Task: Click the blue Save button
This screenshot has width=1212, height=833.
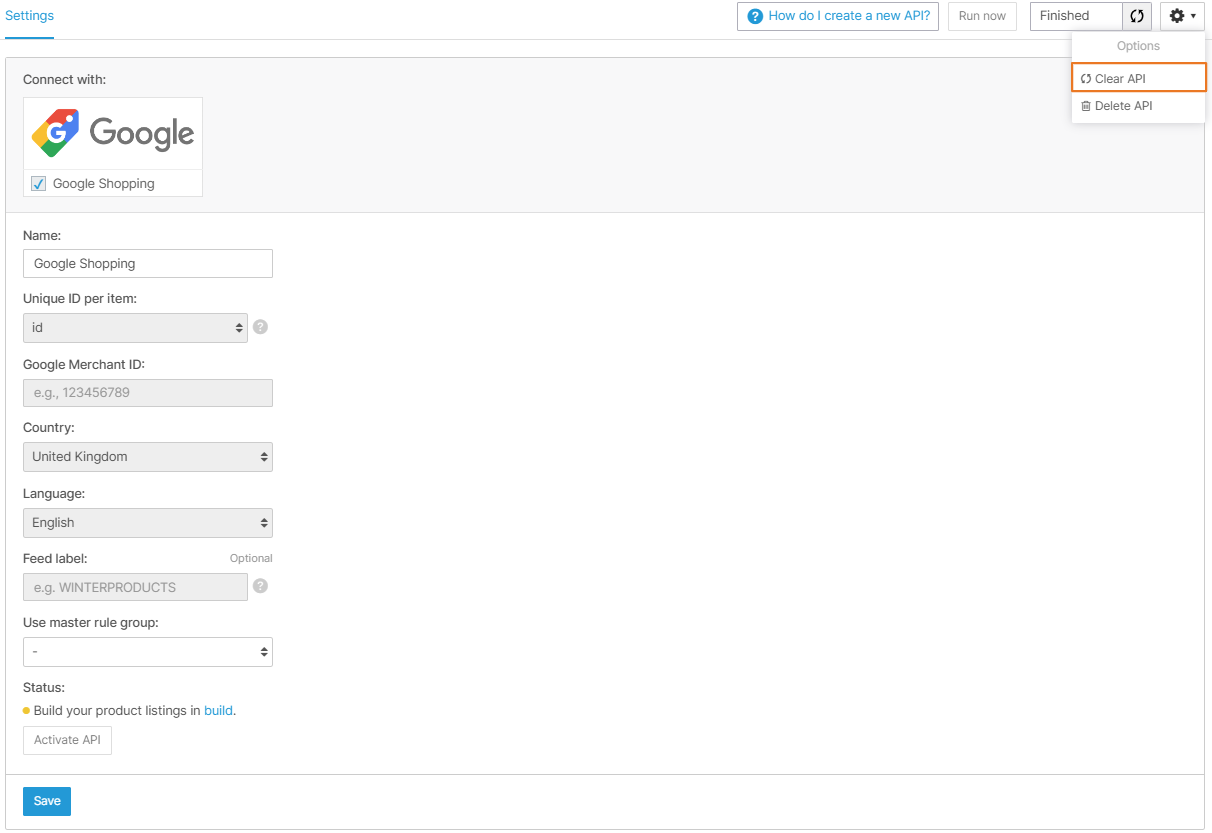Action: pyautogui.click(x=47, y=801)
